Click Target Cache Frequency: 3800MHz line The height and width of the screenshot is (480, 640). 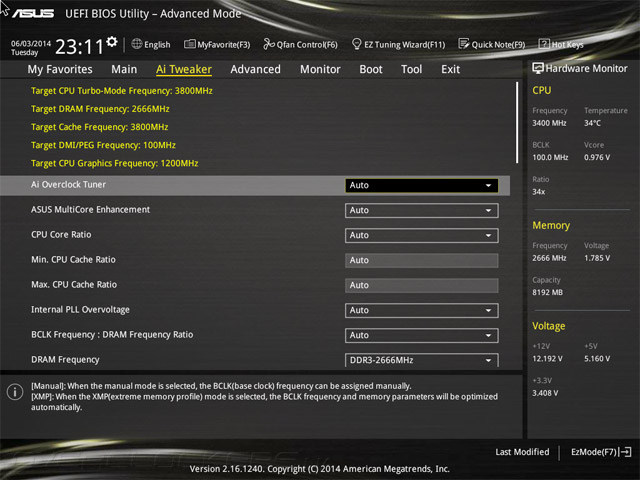tap(100, 127)
